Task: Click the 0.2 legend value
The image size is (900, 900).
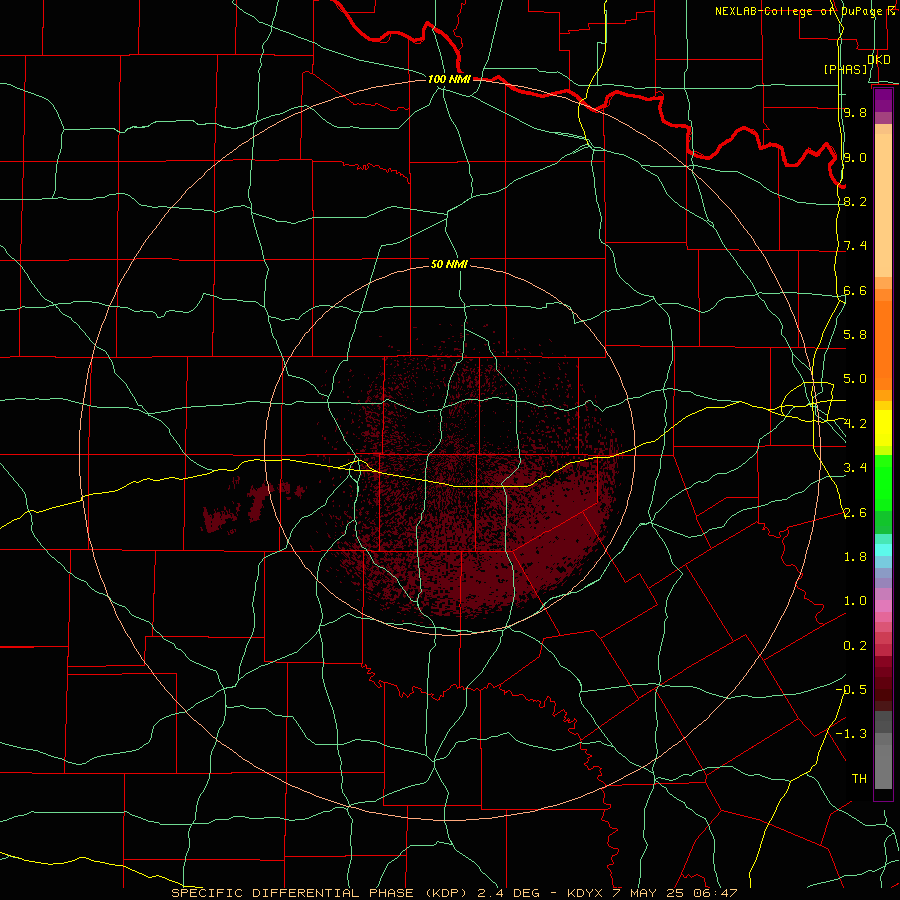Action: click(x=855, y=646)
